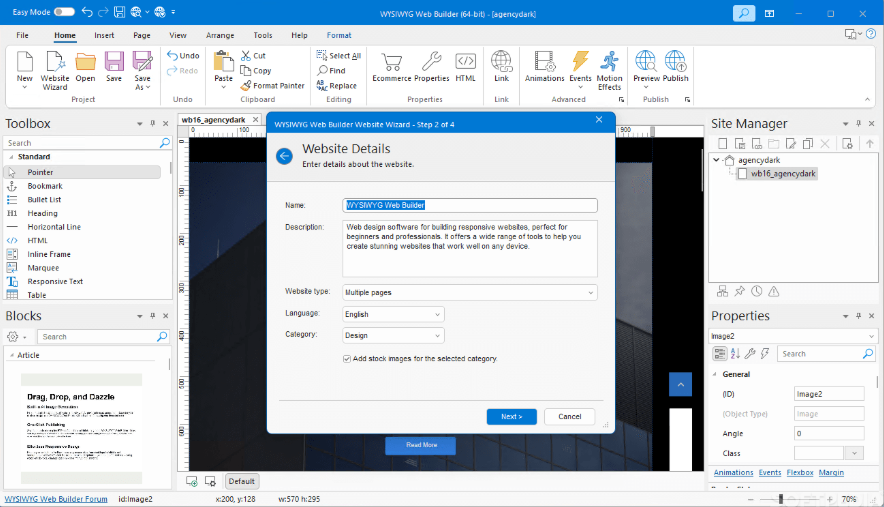Image resolution: width=884 pixels, height=507 pixels.
Task: Open the Ecommerce cart tool
Action: pyautogui.click(x=391, y=67)
